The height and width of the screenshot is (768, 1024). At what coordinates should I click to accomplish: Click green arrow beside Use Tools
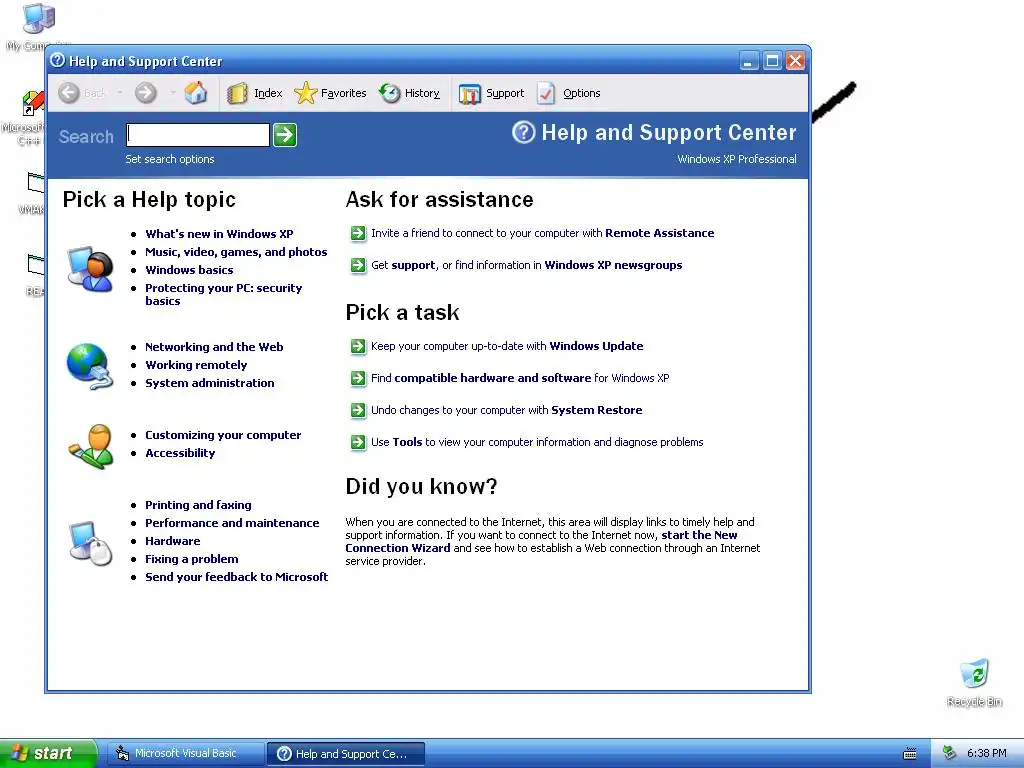[x=358, y=442]
